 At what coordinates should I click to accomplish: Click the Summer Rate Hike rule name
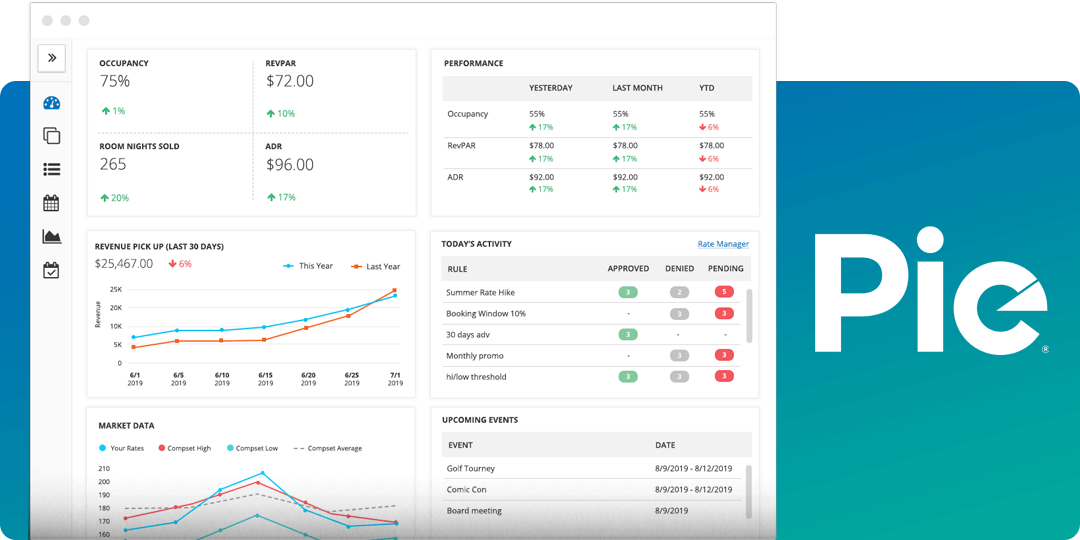point(481,292)
